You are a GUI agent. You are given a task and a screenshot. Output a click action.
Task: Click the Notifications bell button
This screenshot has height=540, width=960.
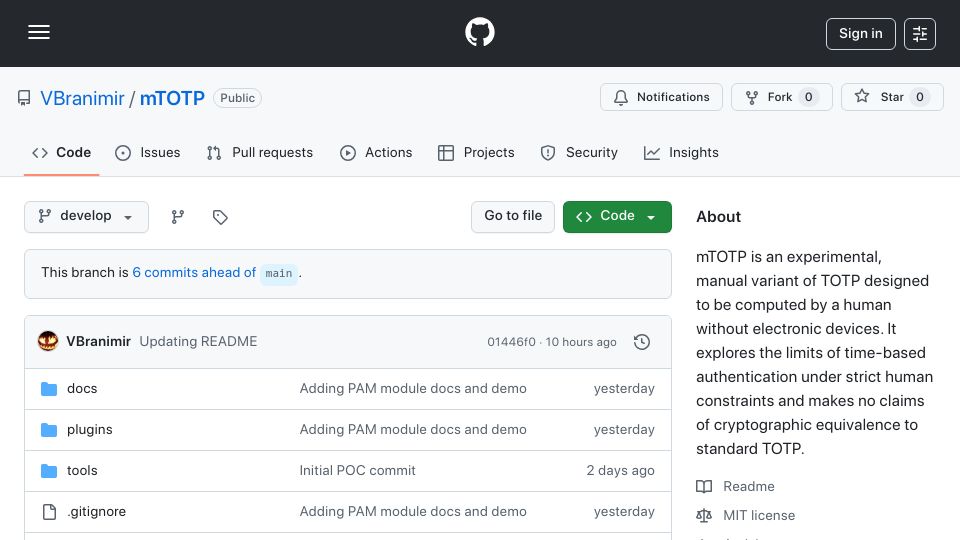click(x=661, y=97)
